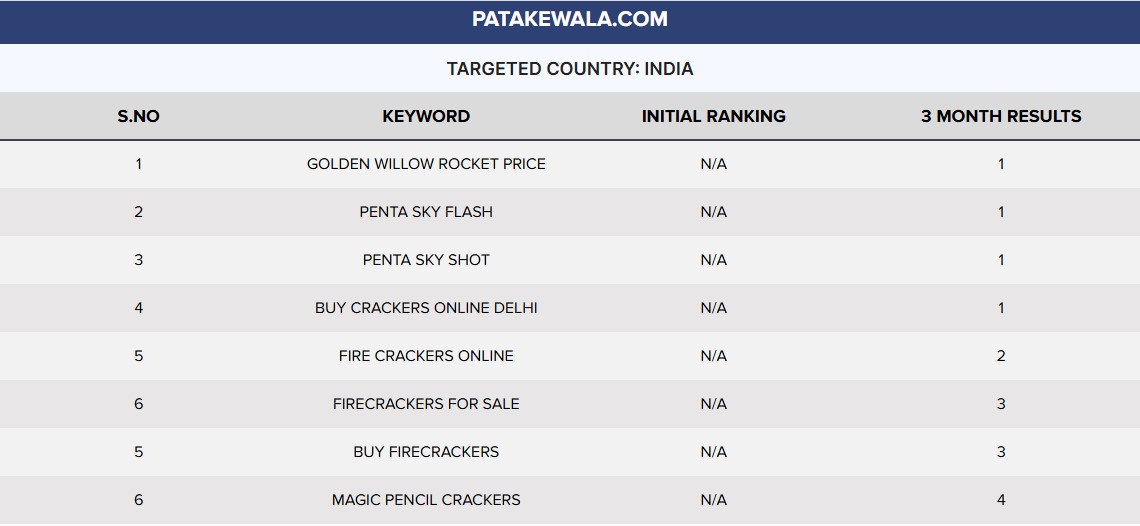Click the Buy Crackers Online Delhi keyword
Viewport: 1140px width, 526px height.
(x=426, y=308)
